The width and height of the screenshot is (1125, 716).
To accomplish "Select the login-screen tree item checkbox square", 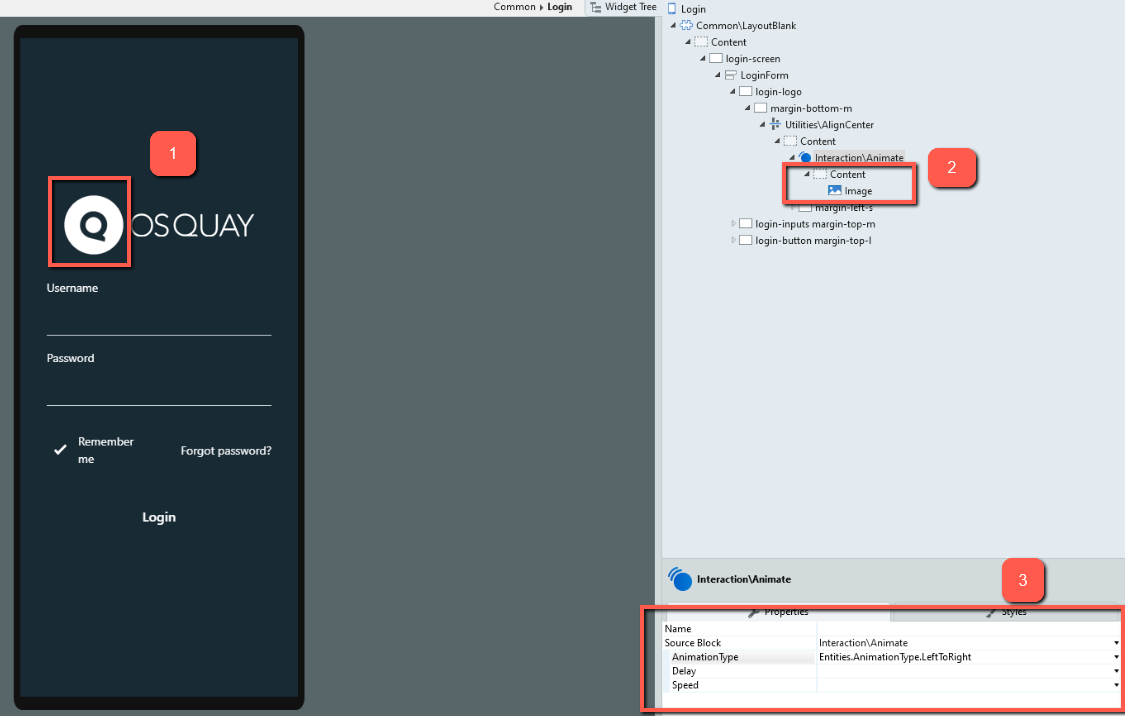I will click(x=715, y=58).
